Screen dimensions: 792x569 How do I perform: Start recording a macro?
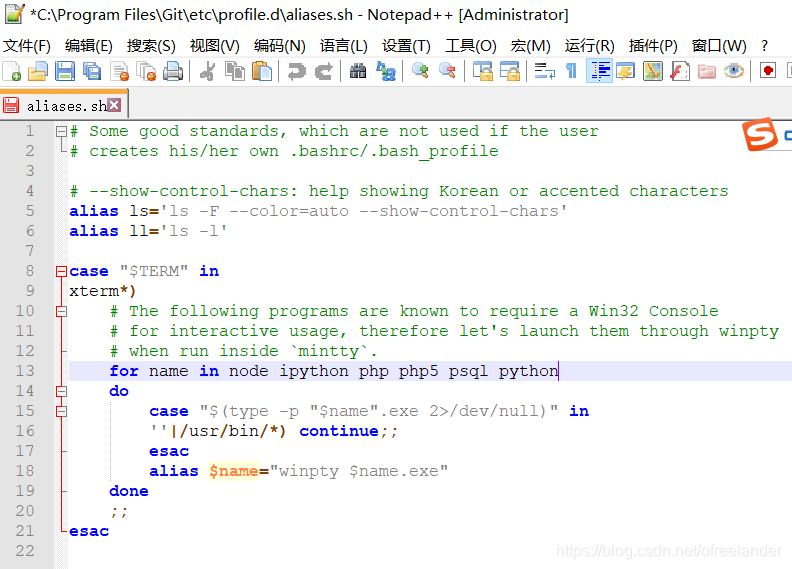768,71
